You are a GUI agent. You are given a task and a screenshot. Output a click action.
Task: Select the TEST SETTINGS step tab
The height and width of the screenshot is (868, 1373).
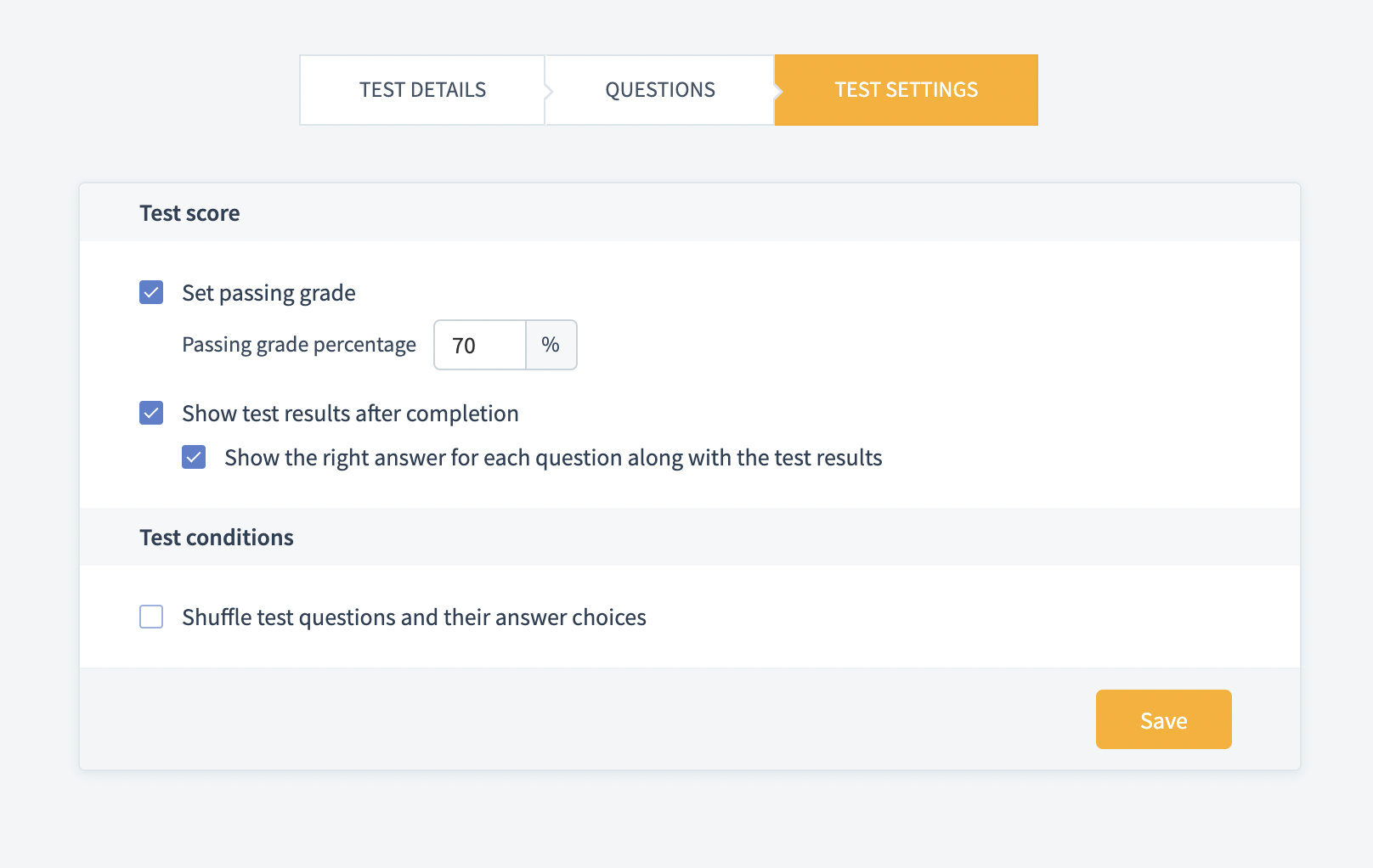(x=906, y=90)
